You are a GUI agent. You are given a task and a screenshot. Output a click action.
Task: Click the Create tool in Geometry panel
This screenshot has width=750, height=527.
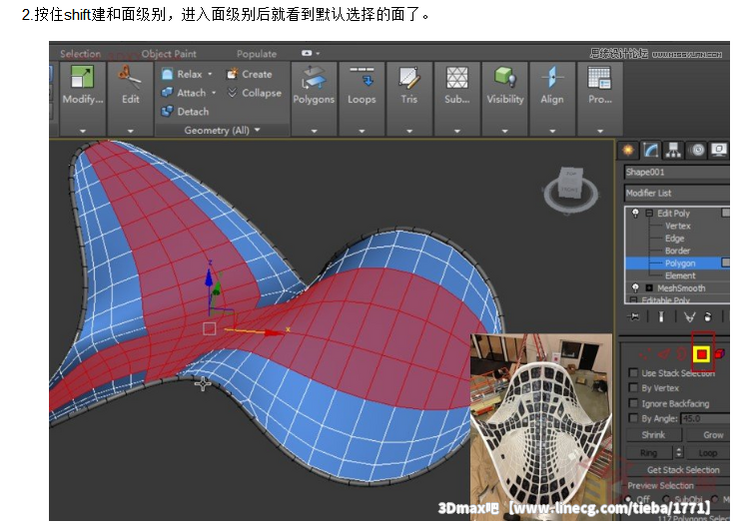[x=249, y=74]
